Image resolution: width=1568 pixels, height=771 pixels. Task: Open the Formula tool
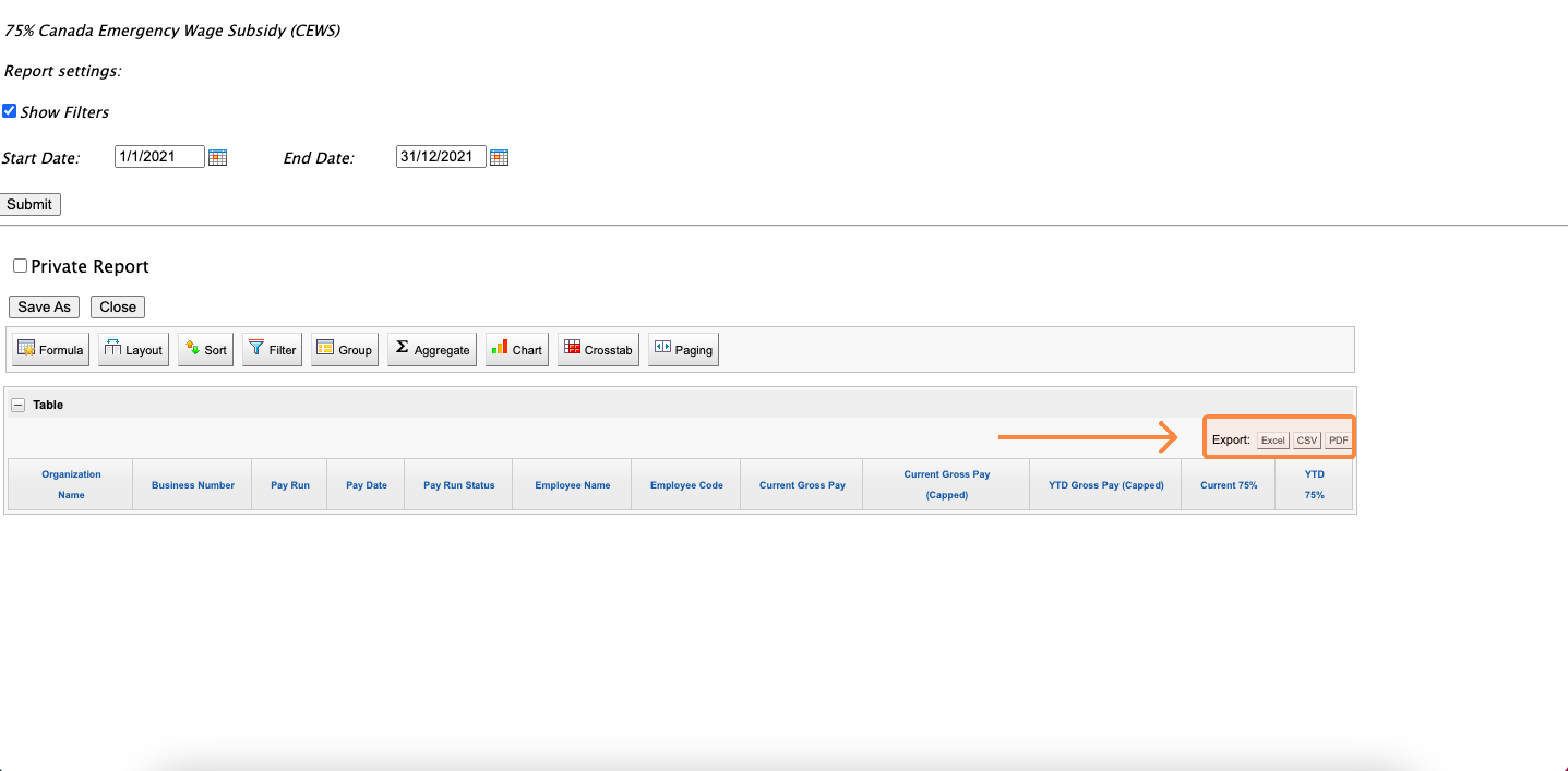pyautogui.click(x=51, y=350)
